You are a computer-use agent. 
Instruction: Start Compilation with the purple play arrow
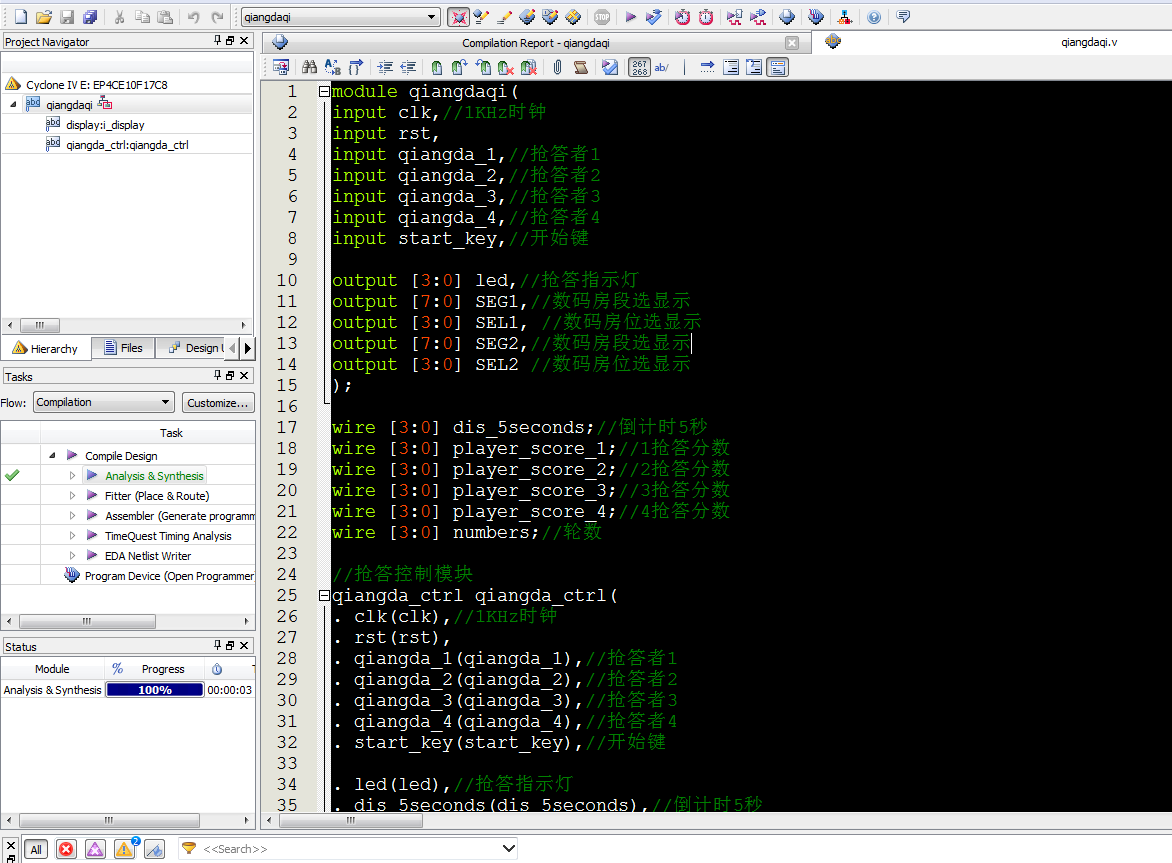point(630,16)
